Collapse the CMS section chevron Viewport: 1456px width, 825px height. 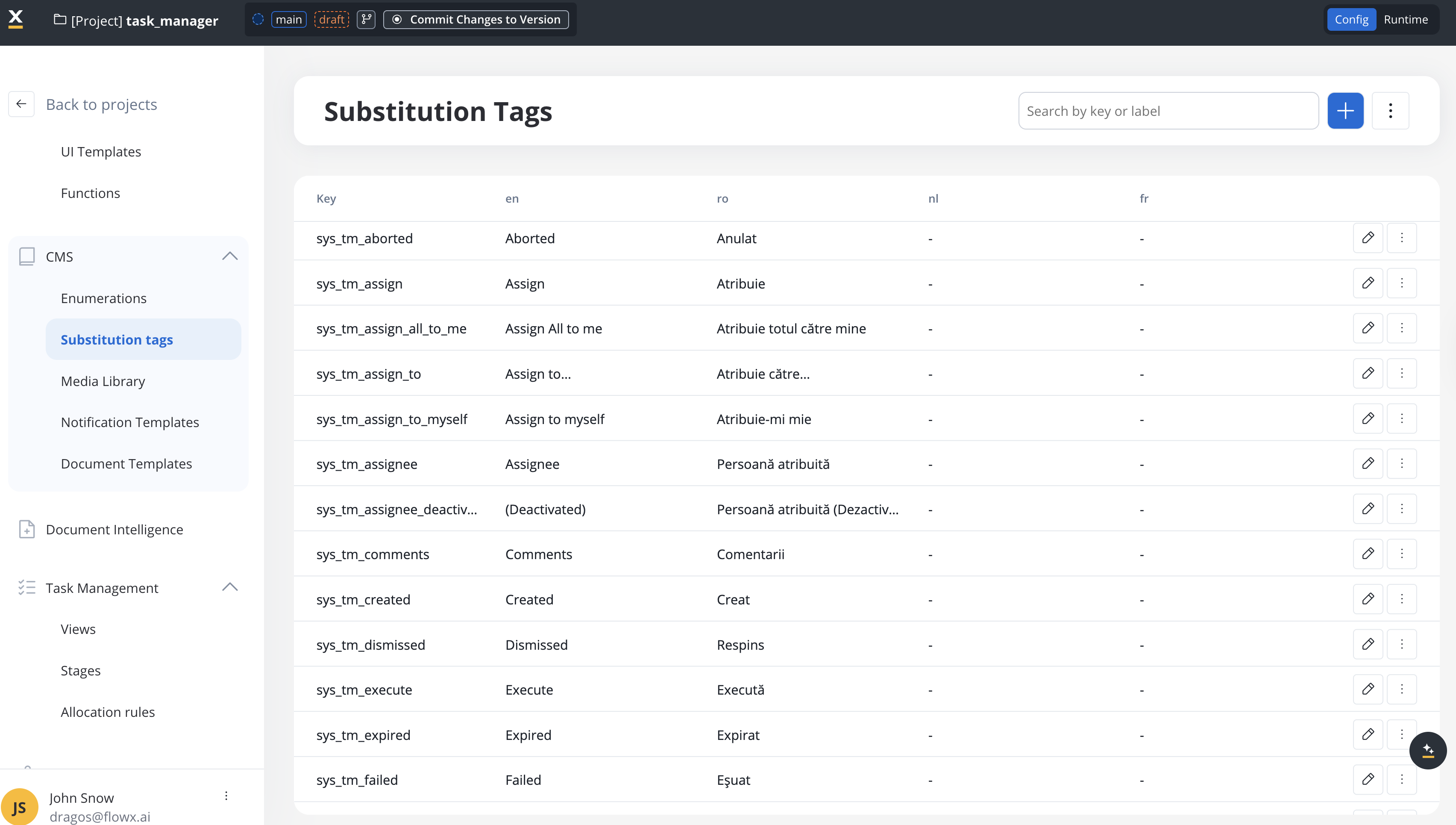(229, 256)
